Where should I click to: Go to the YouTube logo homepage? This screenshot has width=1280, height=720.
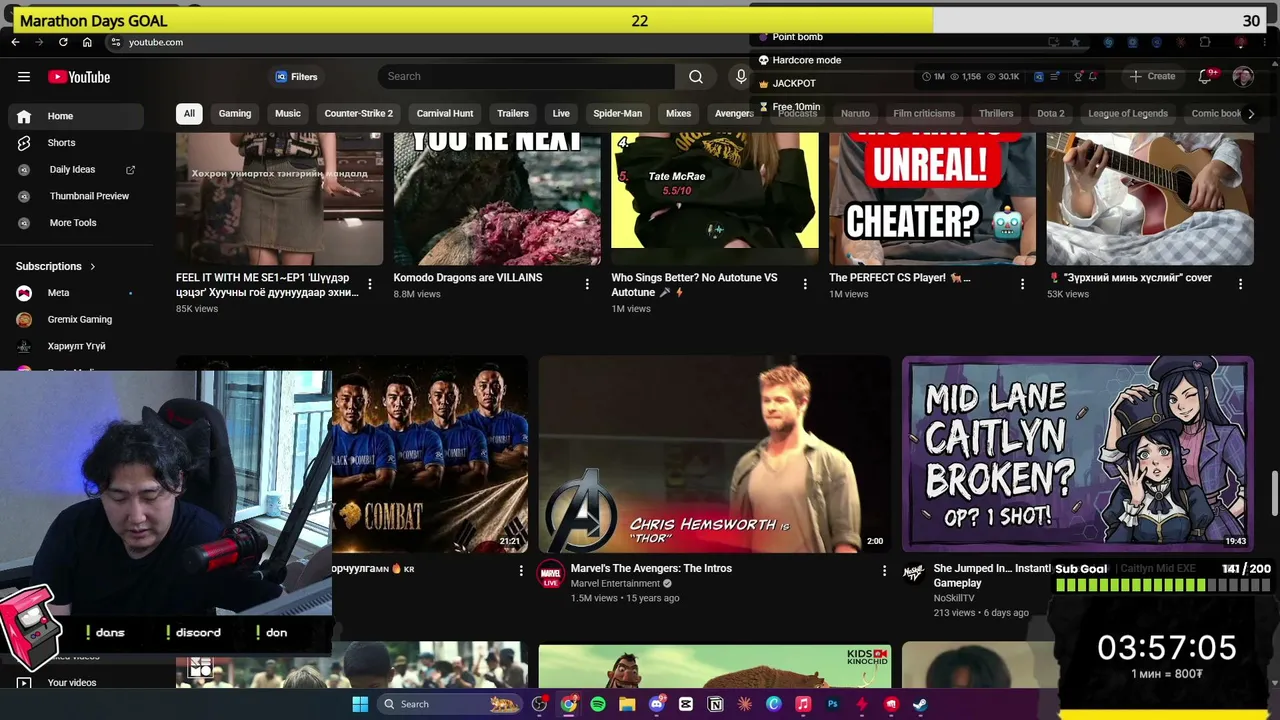pos(79,77)
